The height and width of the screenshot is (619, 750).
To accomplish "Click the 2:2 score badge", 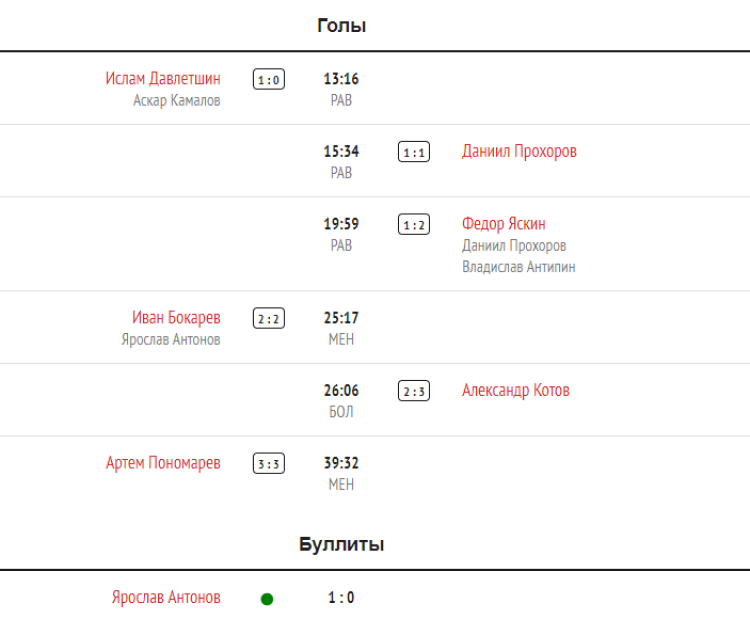I will pos(268,319).
